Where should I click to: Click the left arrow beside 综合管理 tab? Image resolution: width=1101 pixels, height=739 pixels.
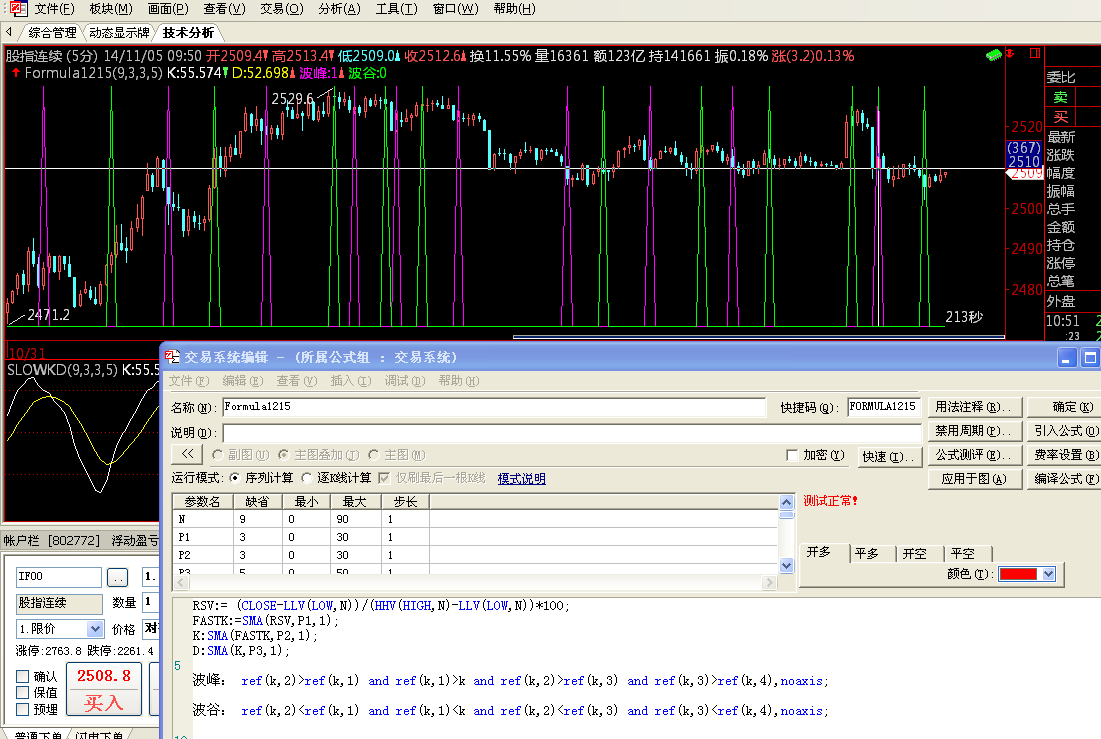pyautogui.click(x=9, y=32)
